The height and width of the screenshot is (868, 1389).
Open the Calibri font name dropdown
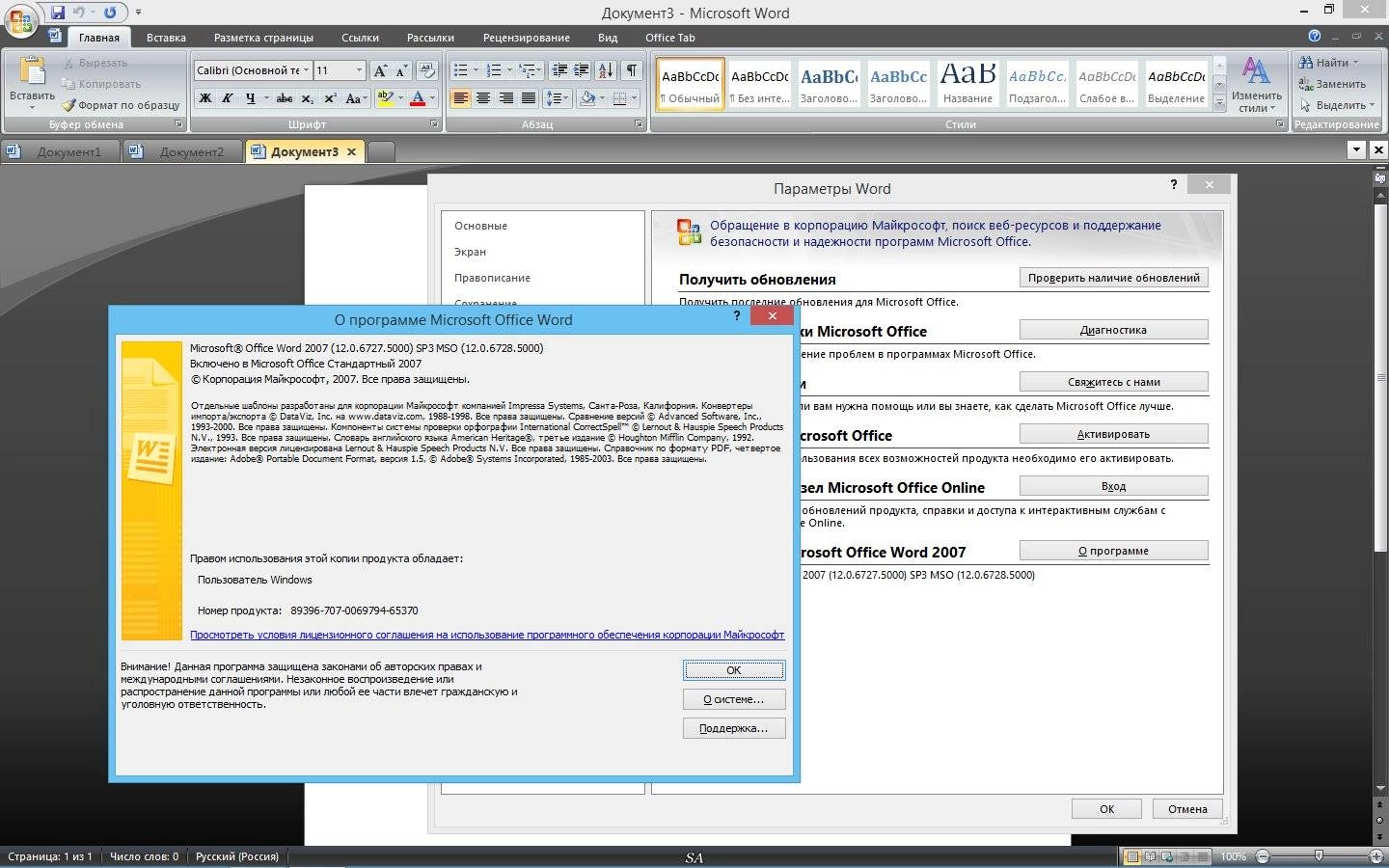307,70
